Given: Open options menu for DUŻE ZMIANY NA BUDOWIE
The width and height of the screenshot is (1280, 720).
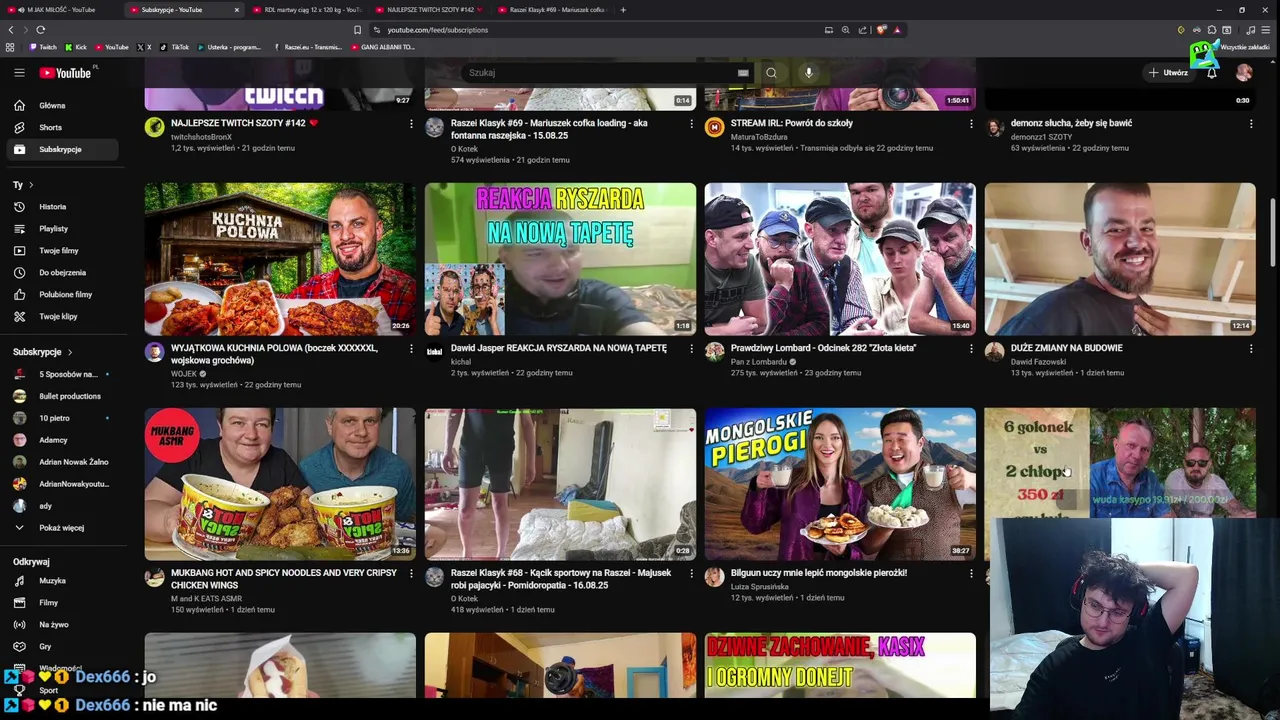Looking at the screenshot, I should (1251, 349).
